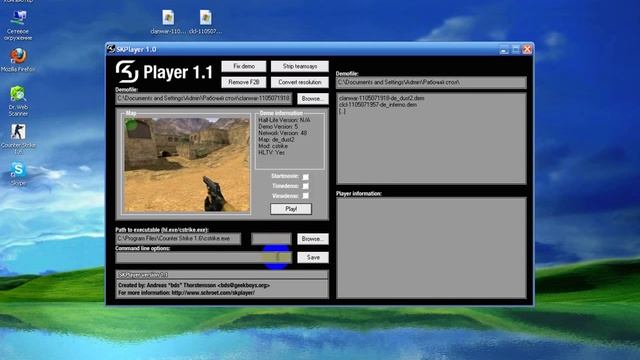Image resolution: width=640 pixels, height=360 pixels.
Task: Click the SKPlayer title bar icon
Action: (x=111, y=49)
